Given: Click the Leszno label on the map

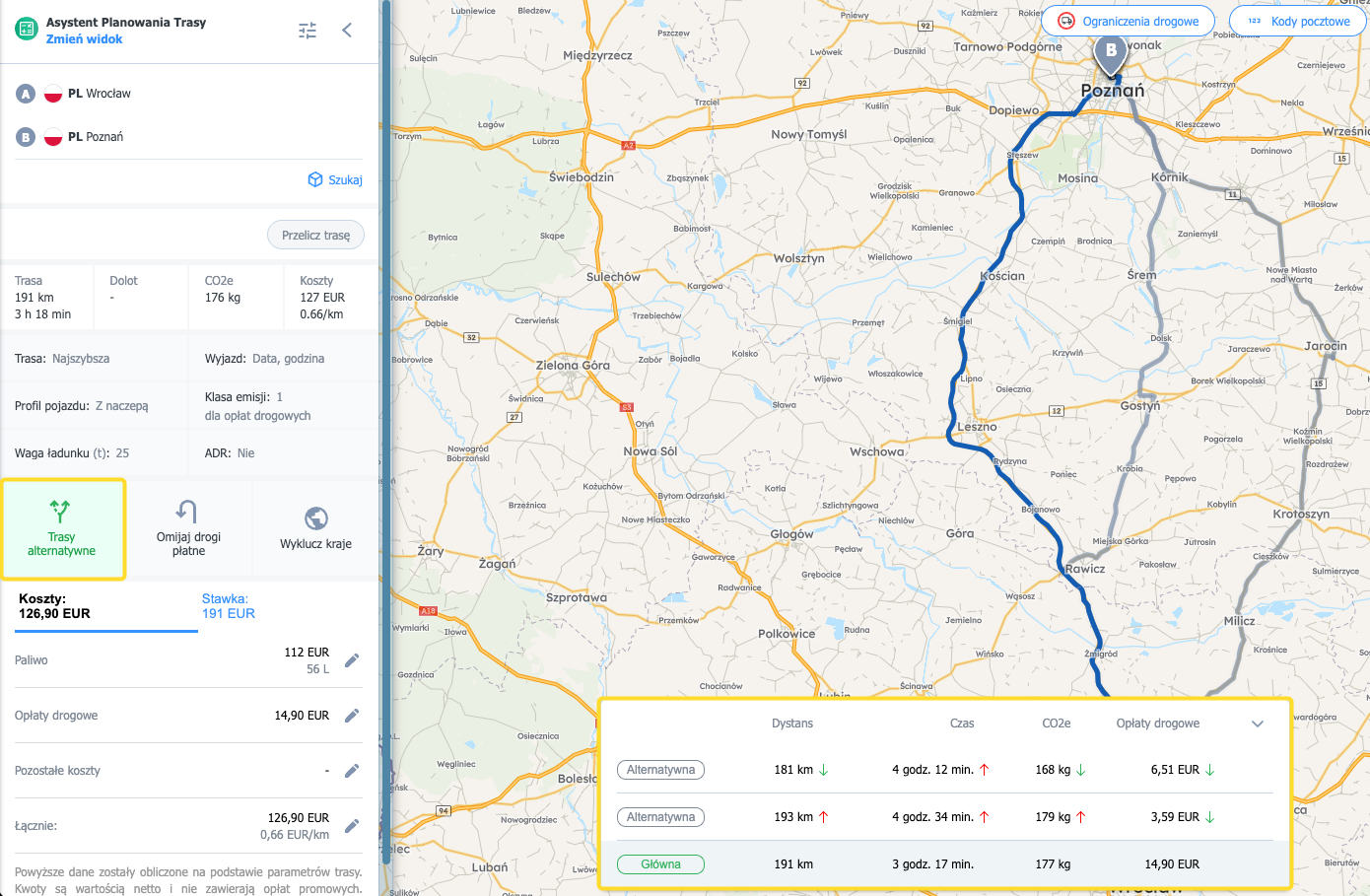Looking at the screenshot, I should (x=977, y=427).
